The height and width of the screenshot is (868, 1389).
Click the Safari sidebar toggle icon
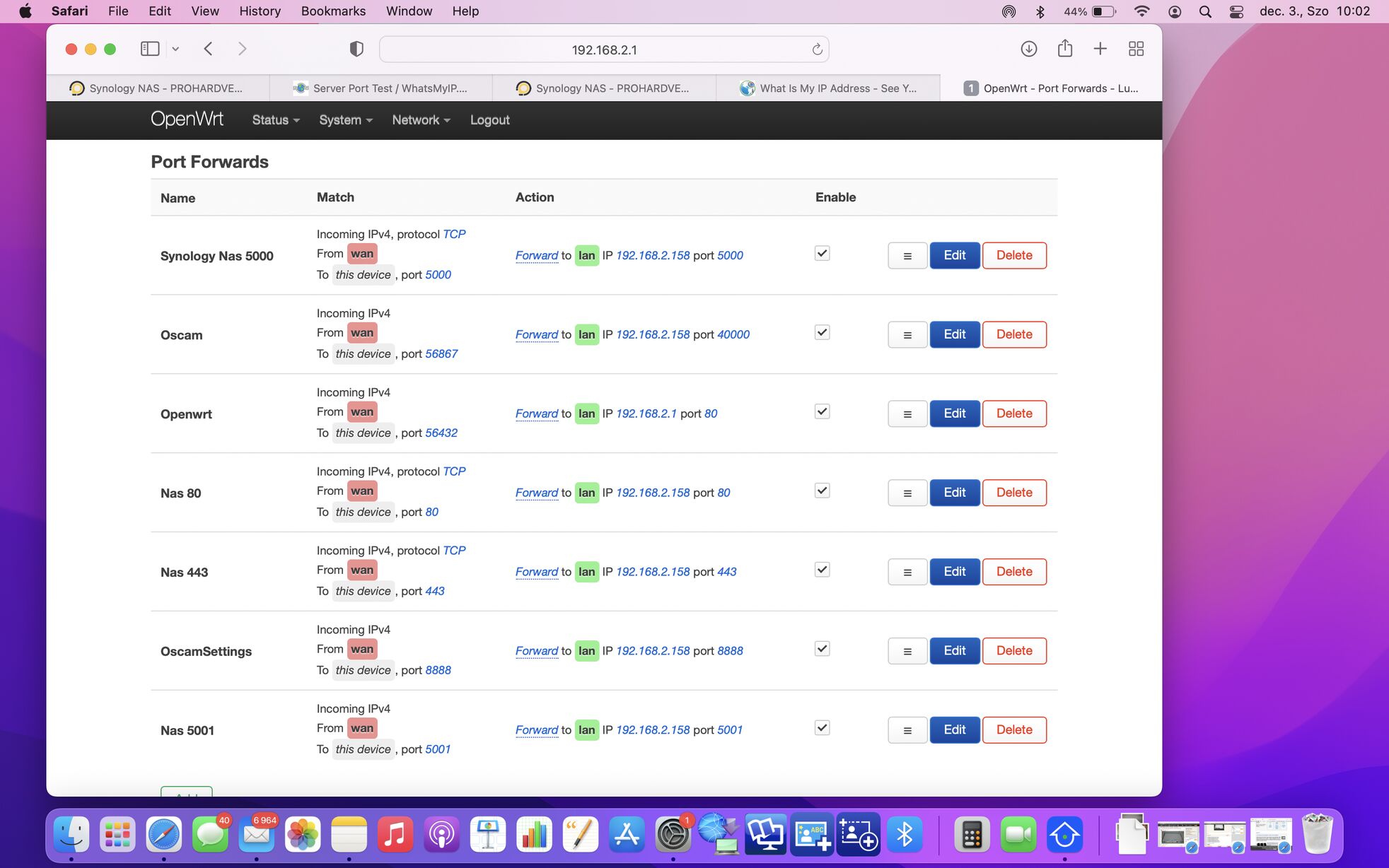coord(150,49)
